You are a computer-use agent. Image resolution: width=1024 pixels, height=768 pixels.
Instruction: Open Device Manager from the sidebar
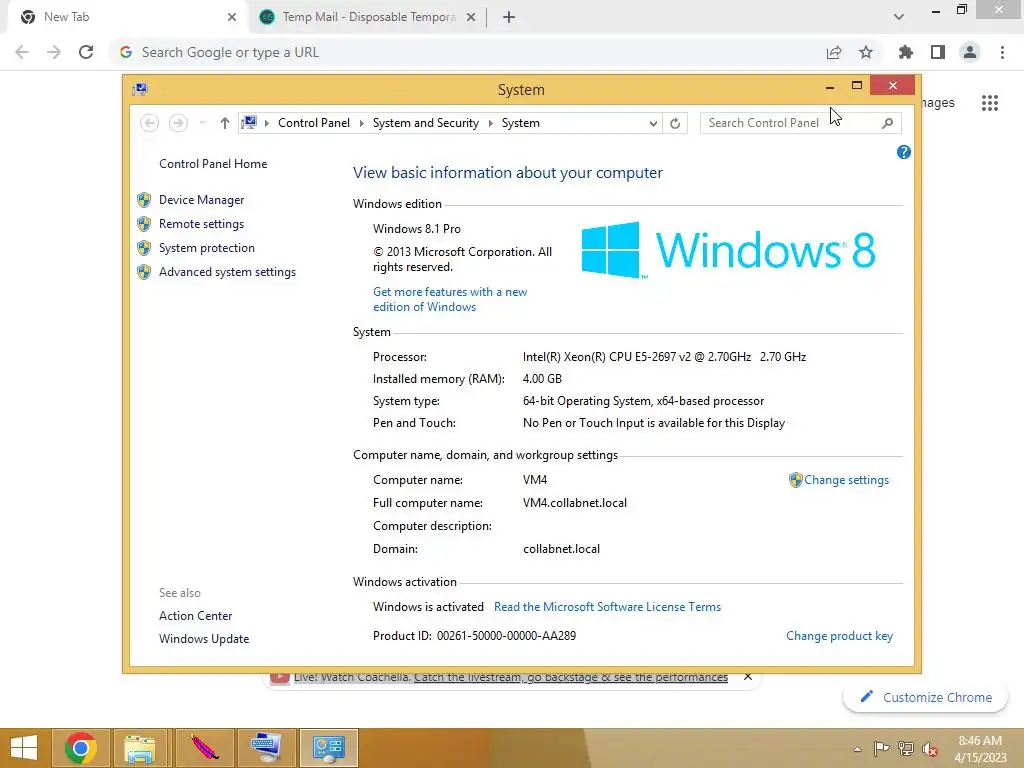(x=201, y=200)
